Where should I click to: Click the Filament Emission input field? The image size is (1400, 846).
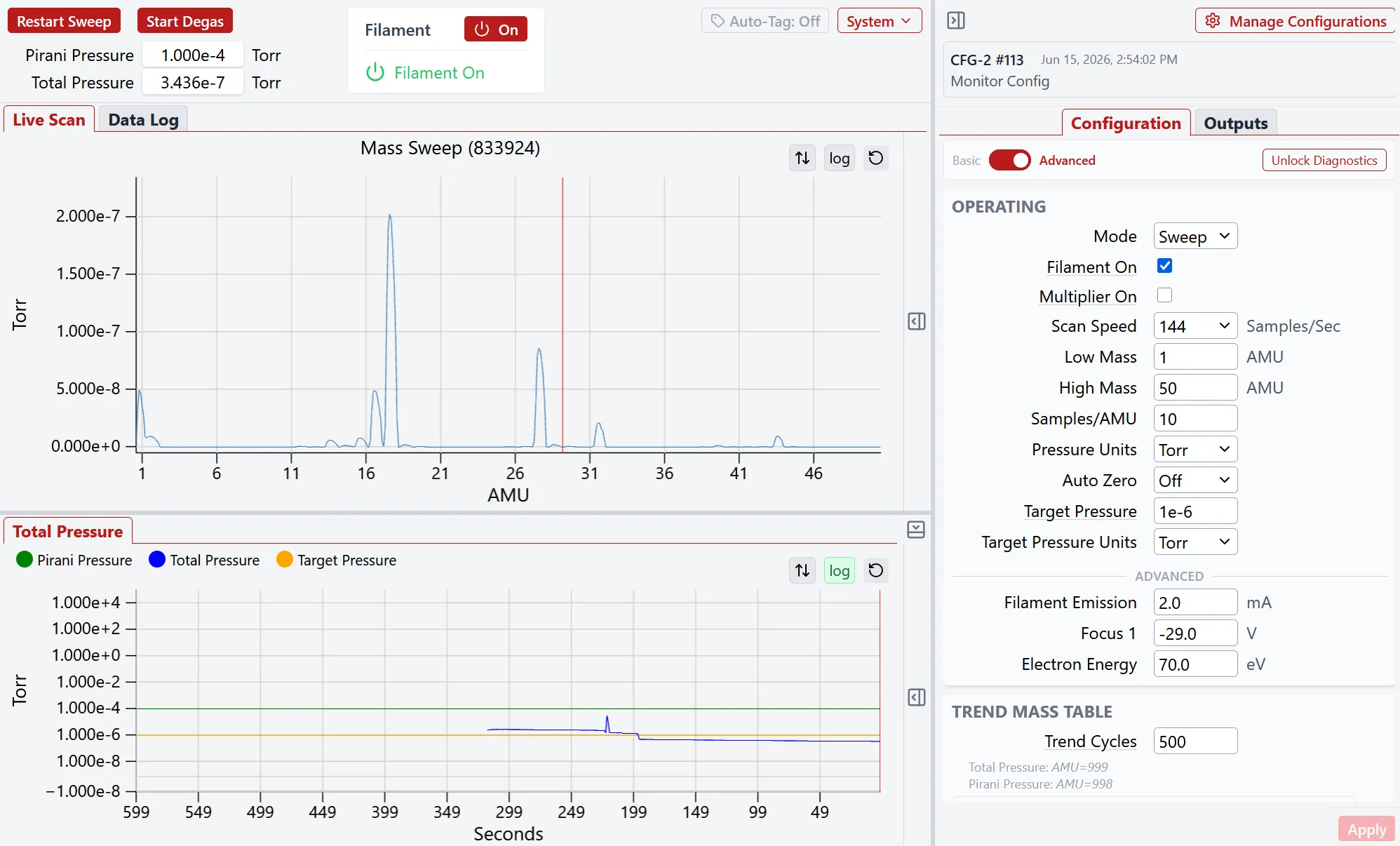(x=1195, y=603)
